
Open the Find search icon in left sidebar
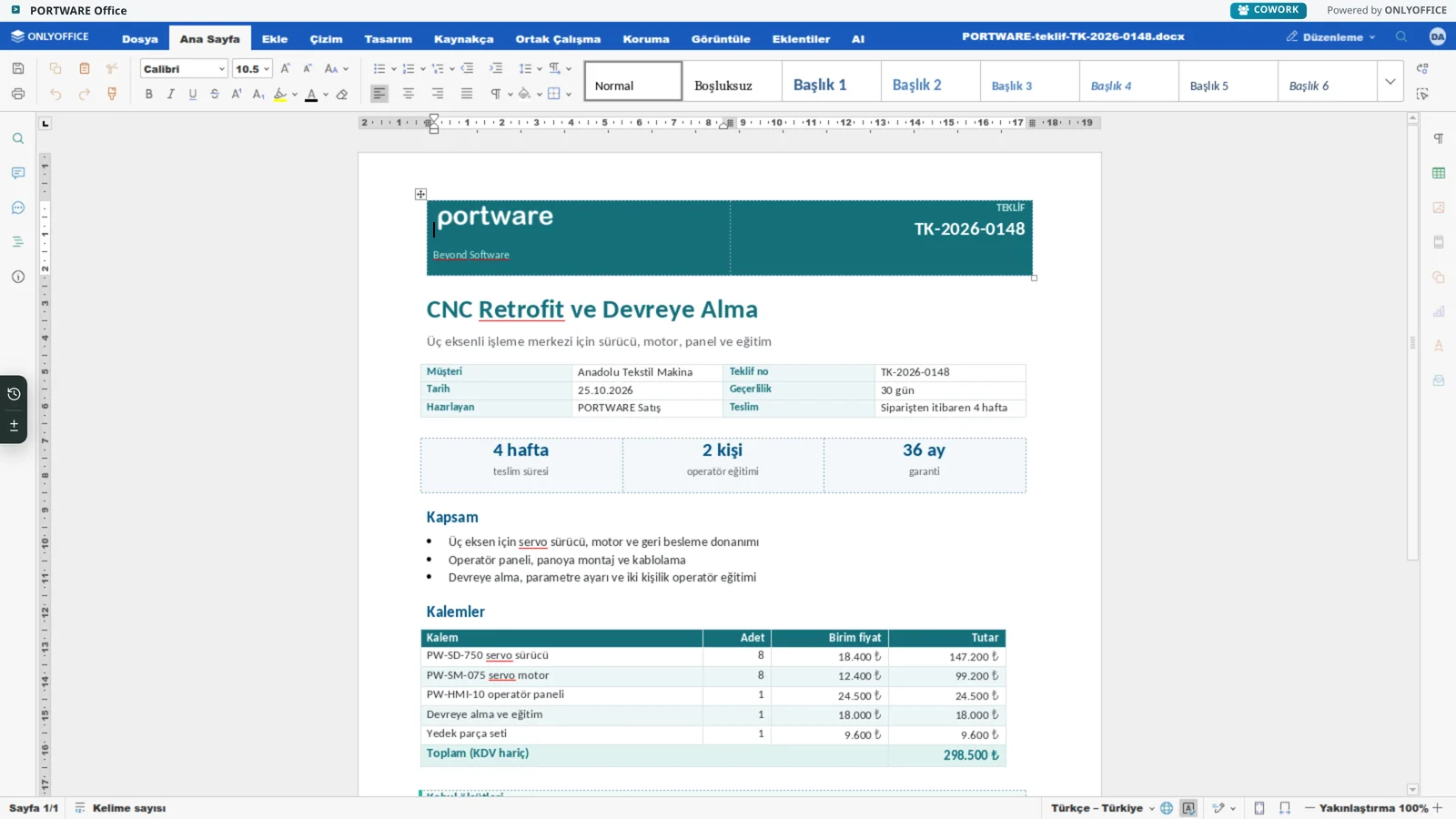coord(18,138)
